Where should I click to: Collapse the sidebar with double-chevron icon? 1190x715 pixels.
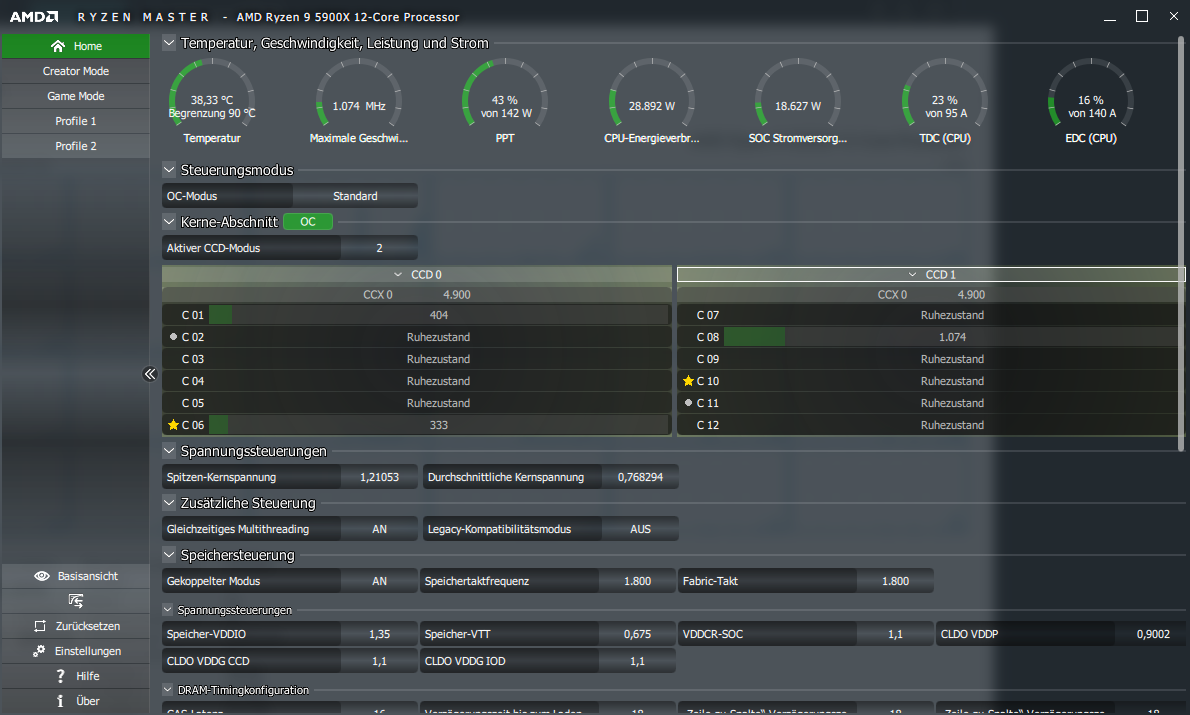[150, 373]
